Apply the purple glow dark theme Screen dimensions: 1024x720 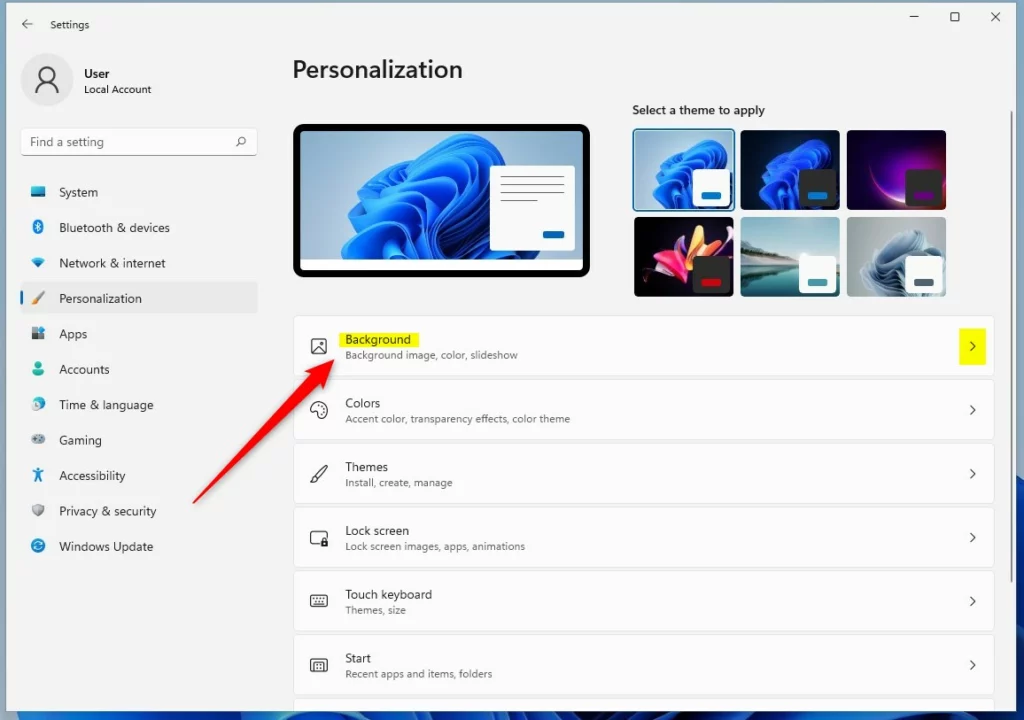(896, 170)
